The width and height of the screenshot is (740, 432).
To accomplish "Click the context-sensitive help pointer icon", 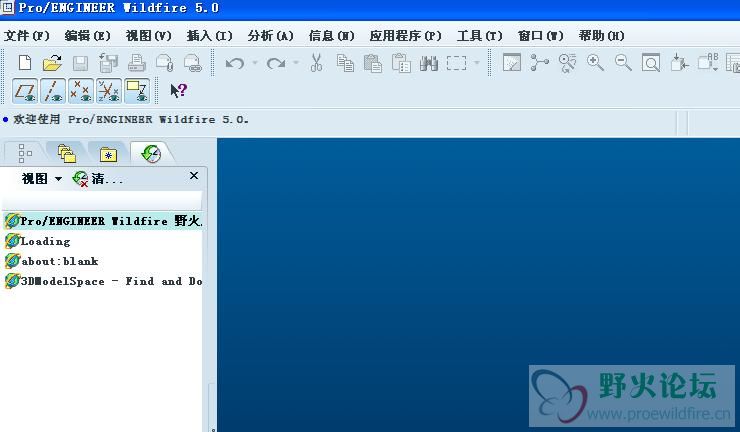I will point(178,90).
